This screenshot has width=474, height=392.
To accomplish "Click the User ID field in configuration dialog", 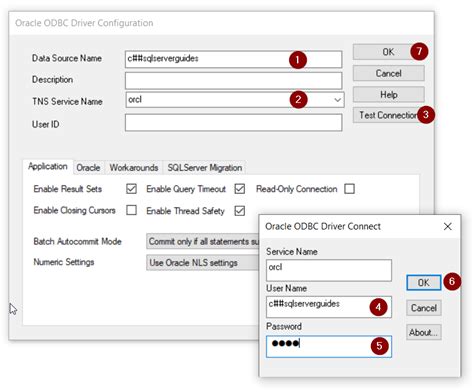I will pos(233,122).
